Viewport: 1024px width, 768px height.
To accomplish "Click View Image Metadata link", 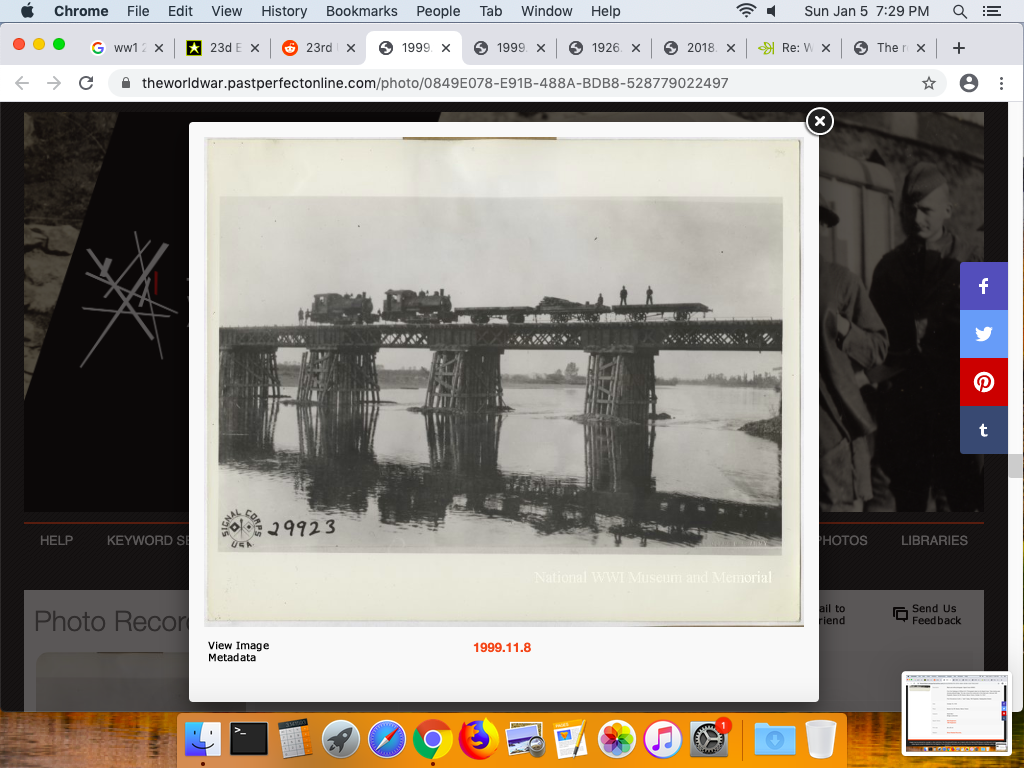I will (x=238, y=652).
